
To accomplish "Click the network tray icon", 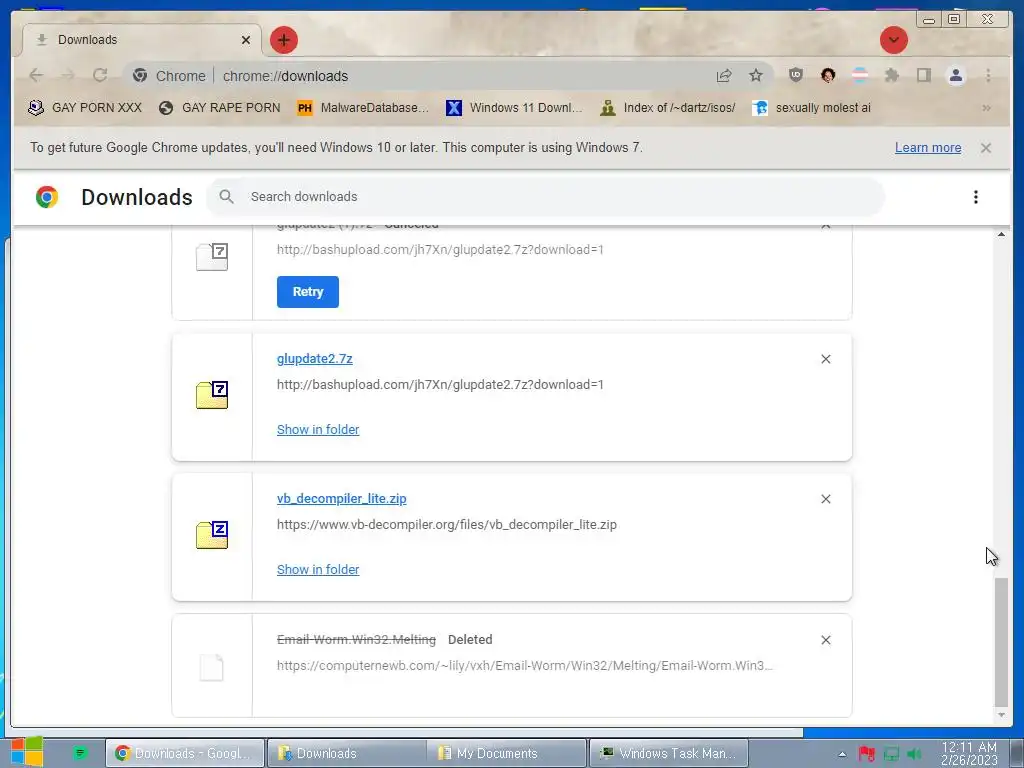I will (891, 754).
